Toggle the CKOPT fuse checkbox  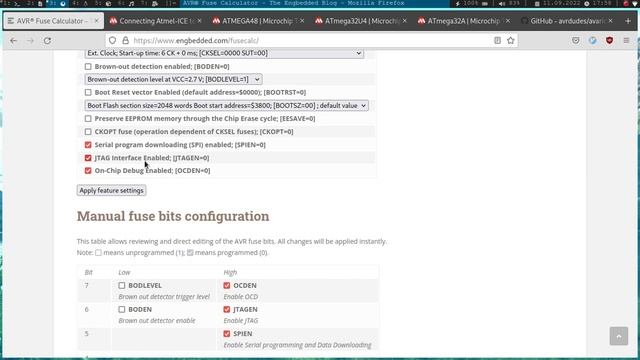pos(88,132)
